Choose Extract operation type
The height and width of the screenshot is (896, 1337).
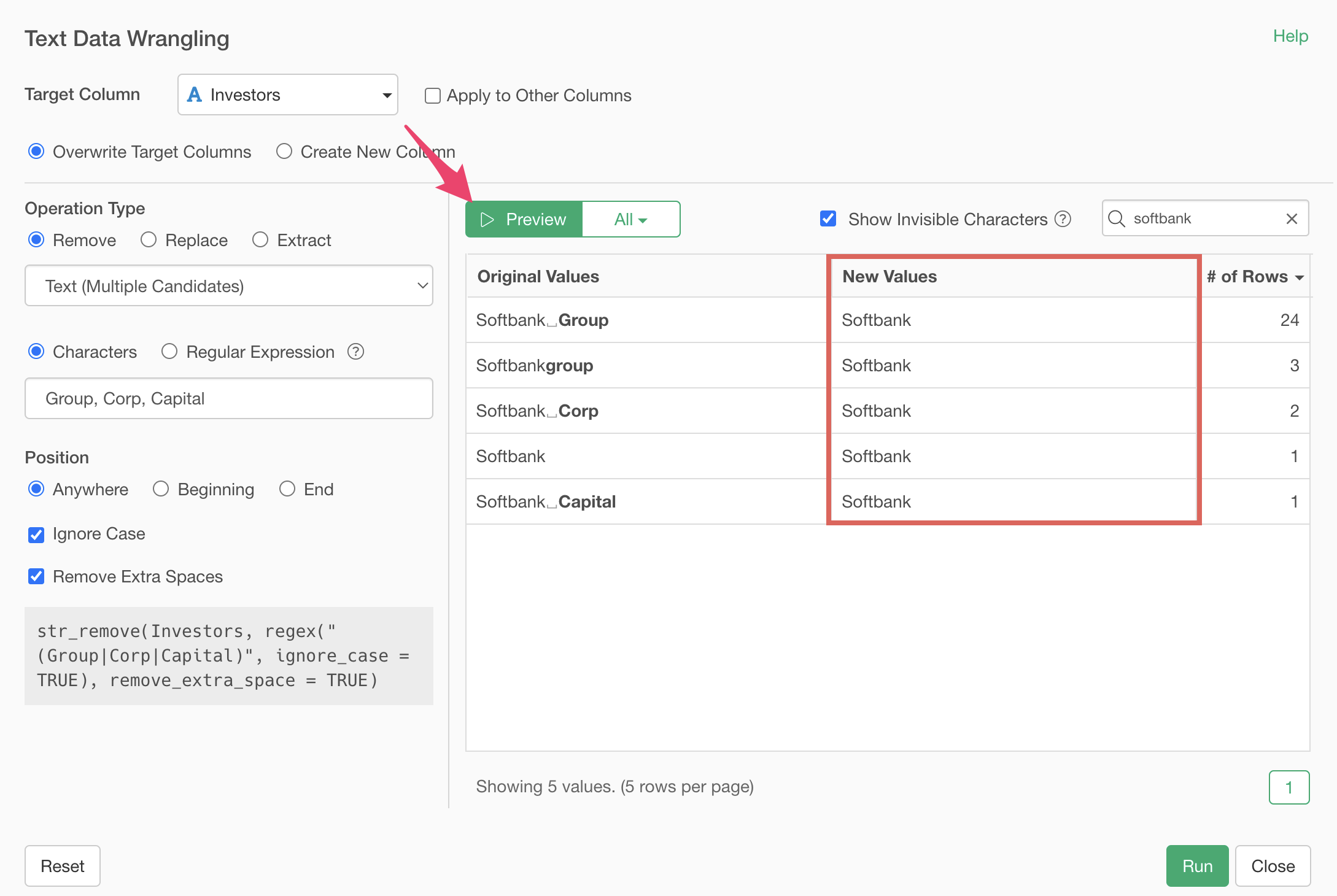coord(260,240)
